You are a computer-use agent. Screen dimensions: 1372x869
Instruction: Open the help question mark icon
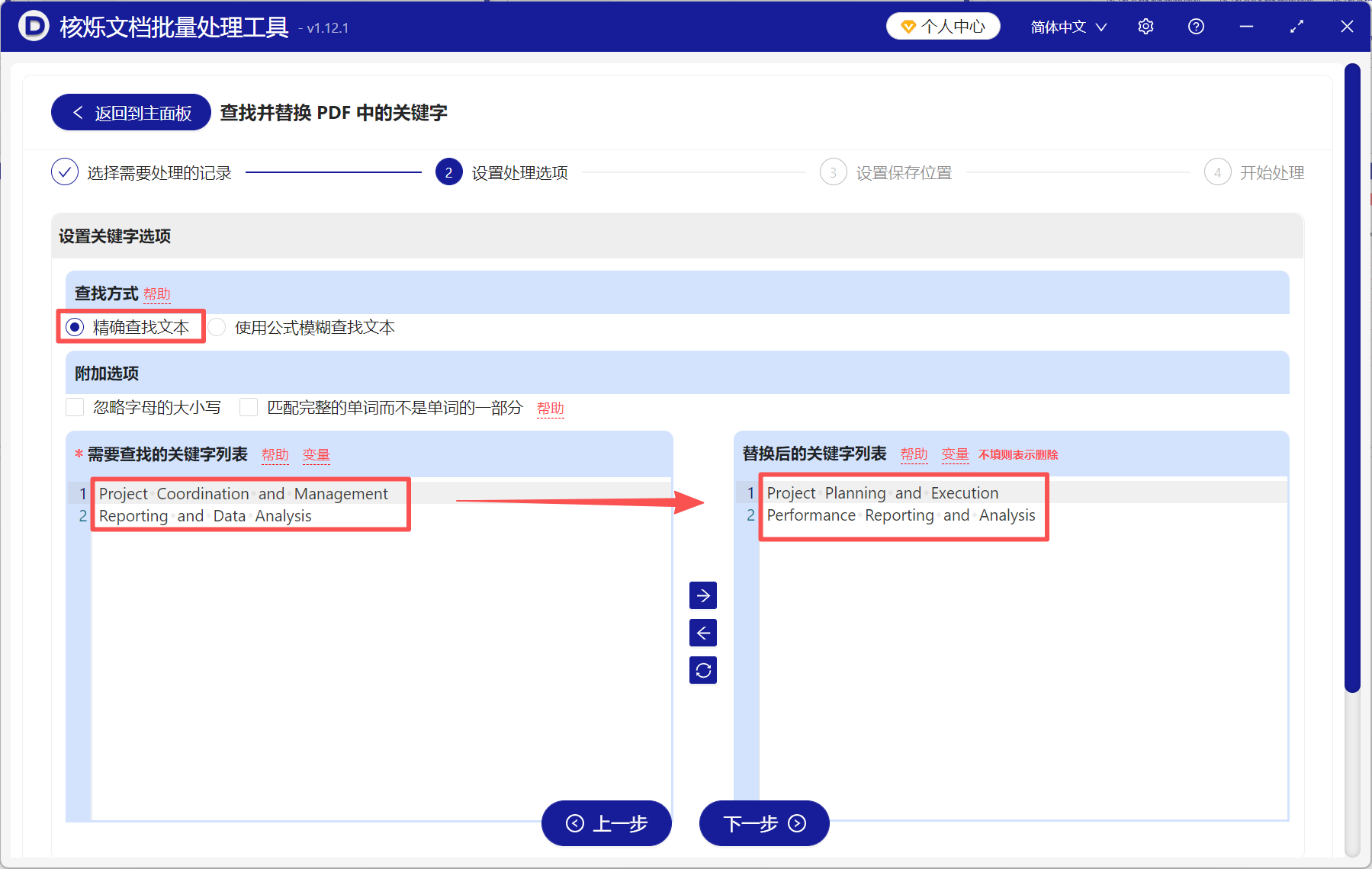coord(1195,25)
